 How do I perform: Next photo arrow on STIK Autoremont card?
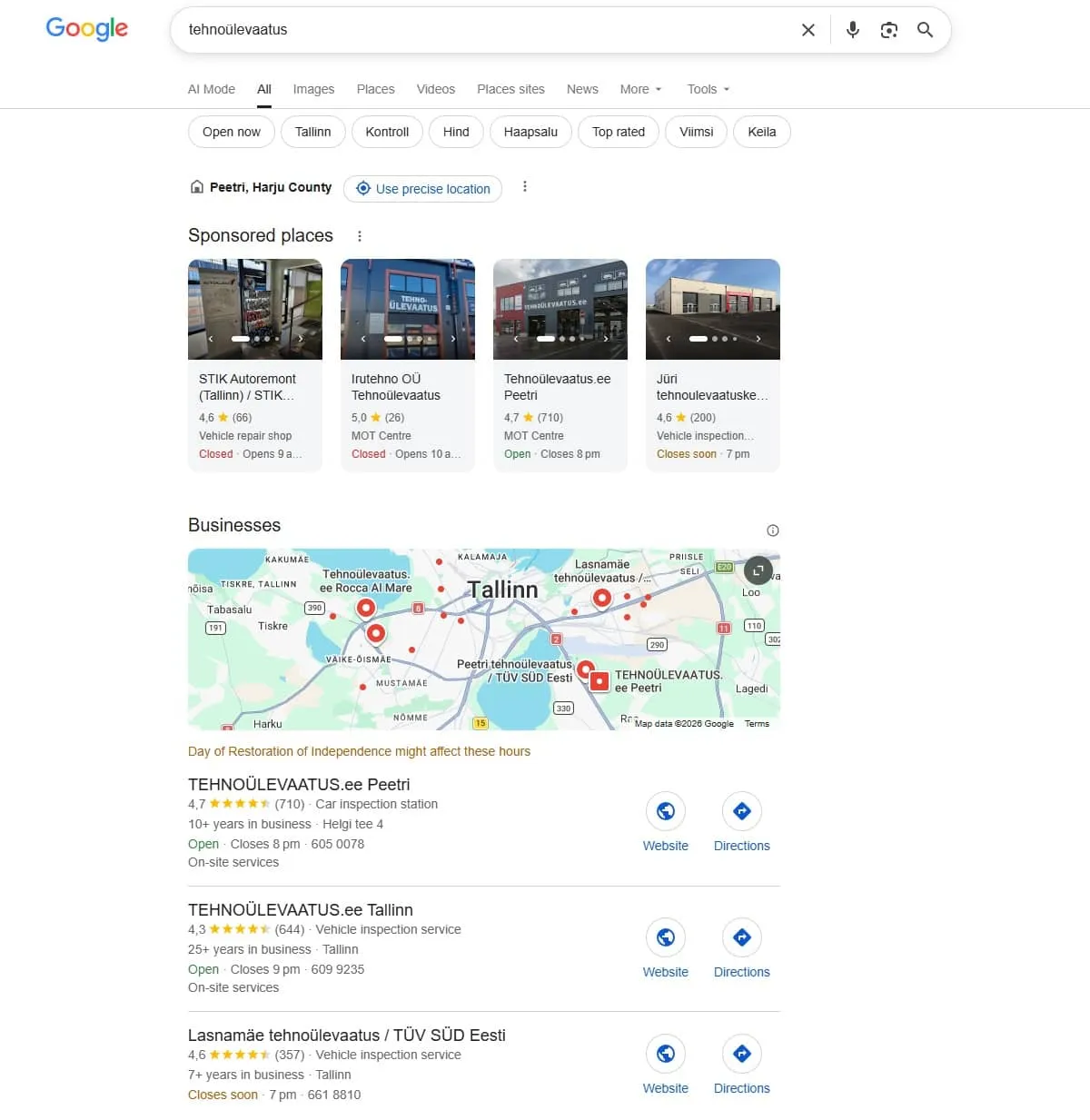click(301, 339)
